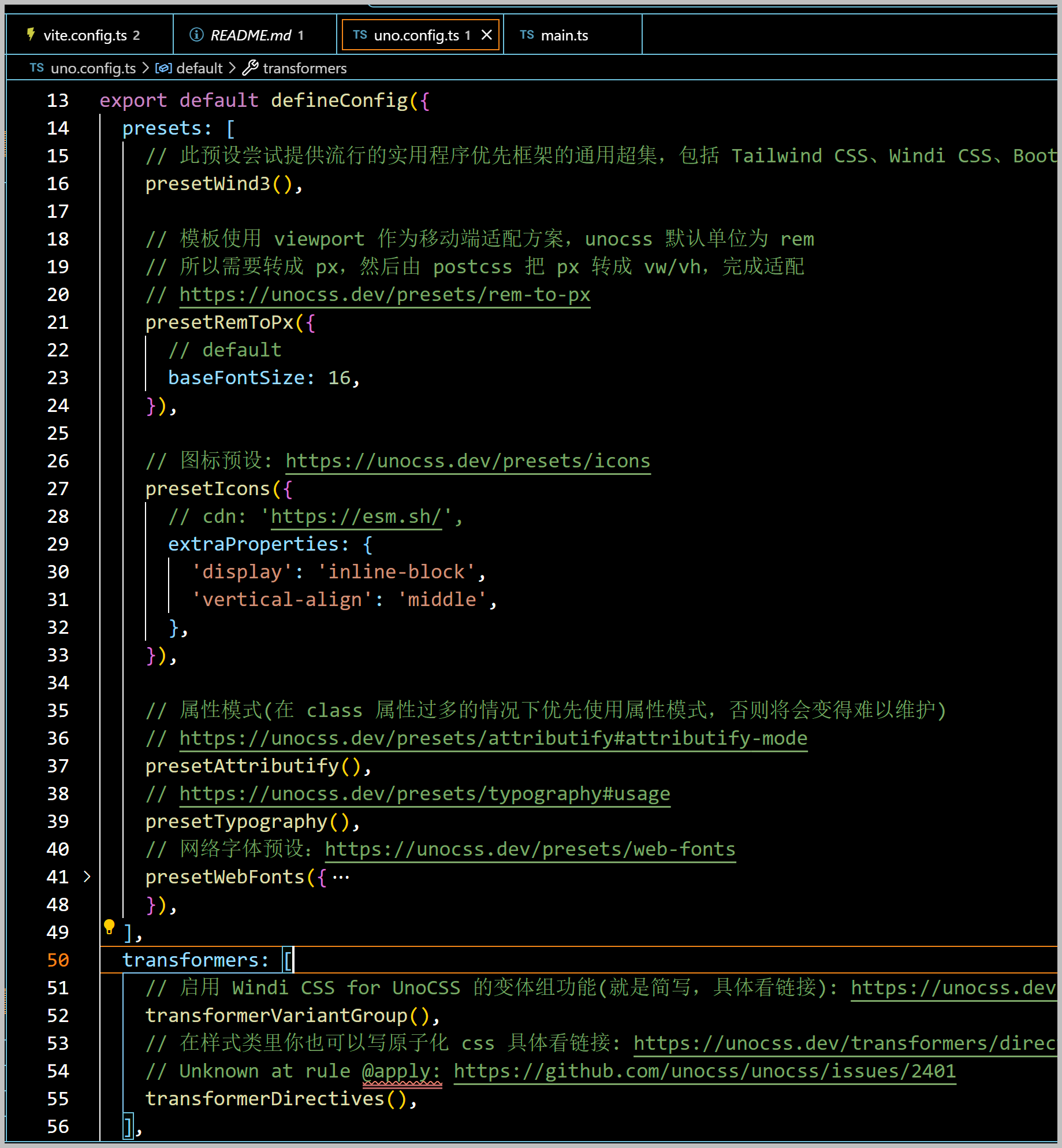Image resolution: width=1062 pixels, height=1148 pixels.
Task: Follow the GitHub issues 2401 link
Action: (x=705, y=1071)
